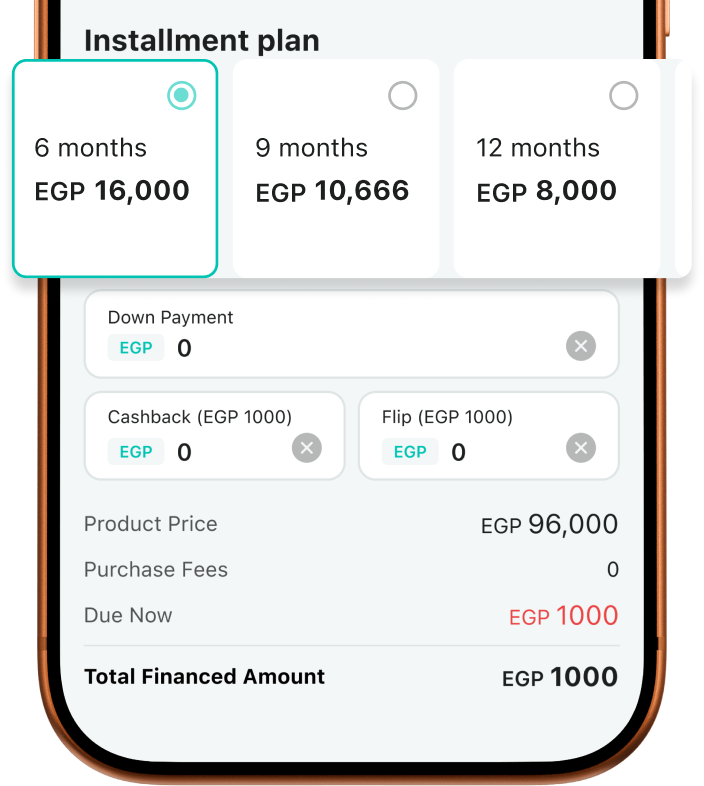Clear the Flip field value
This screenshot has height=786, width=704.
pos(581,448)
